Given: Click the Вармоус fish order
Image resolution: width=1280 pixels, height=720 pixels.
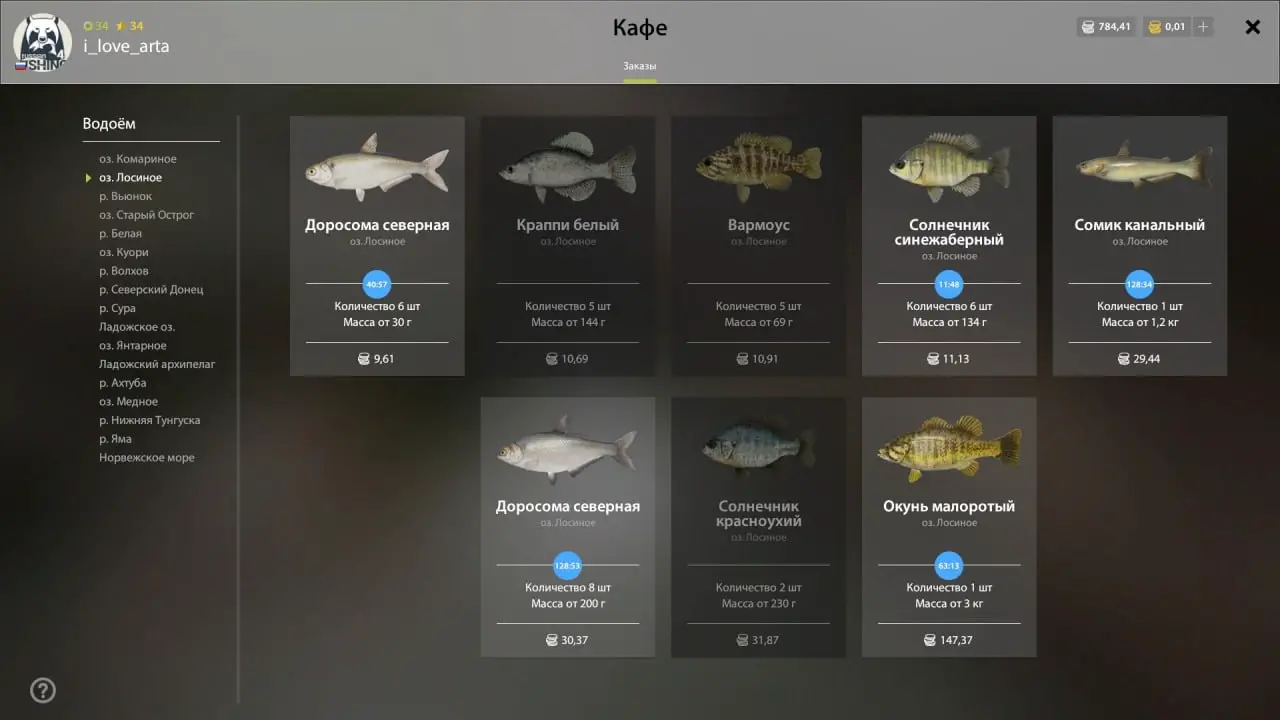Looking at the screenshot, I should click(758, 246).
